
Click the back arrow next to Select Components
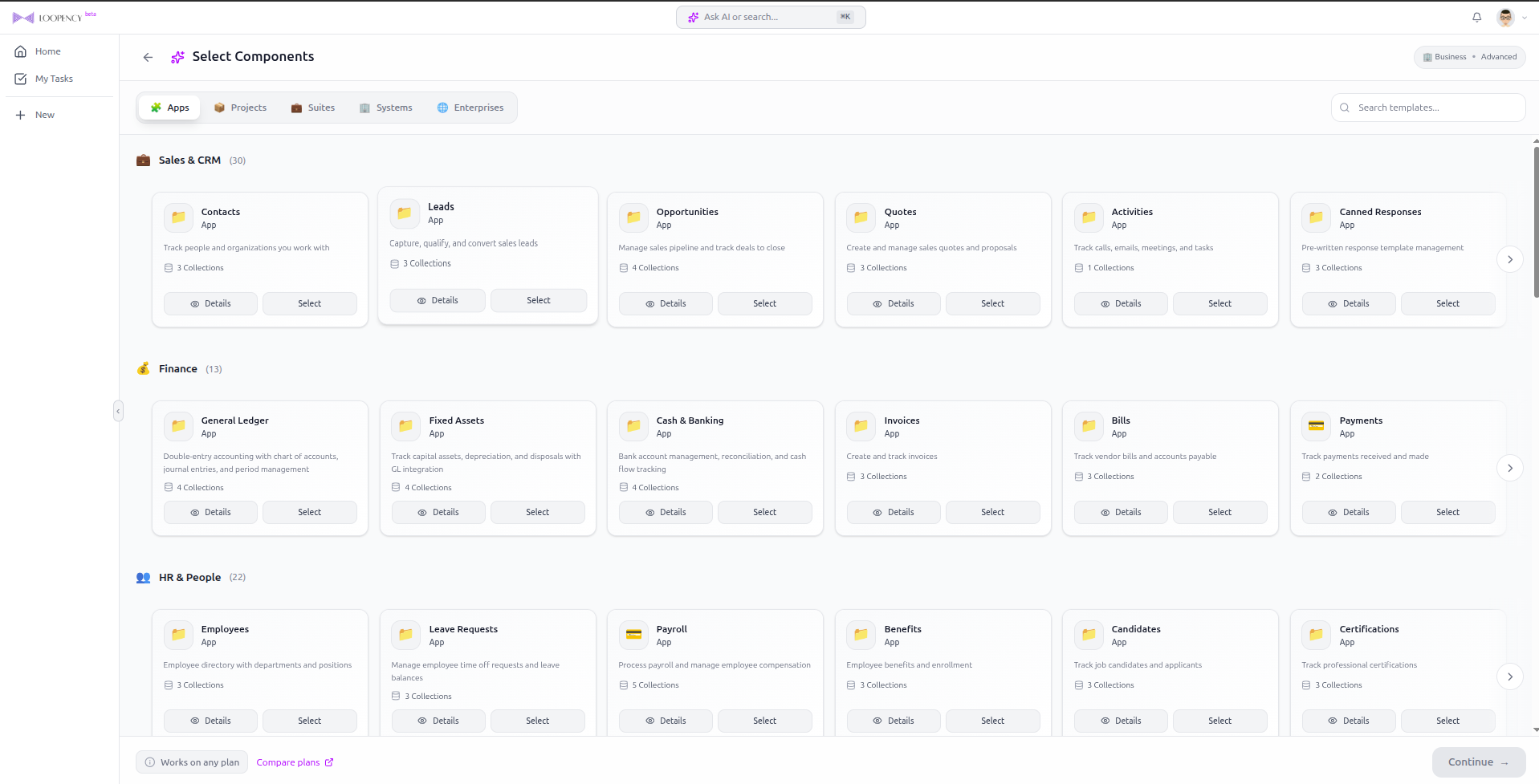pos(148,57)
